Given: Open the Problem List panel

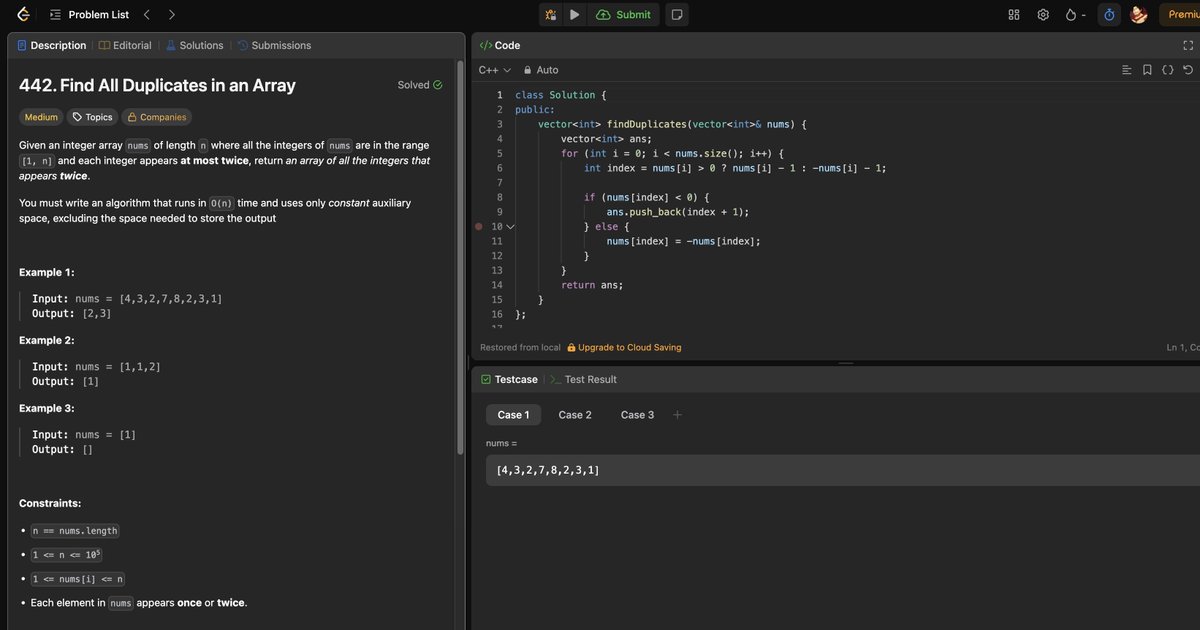Looking at the screenshot, I should point(89,15).
